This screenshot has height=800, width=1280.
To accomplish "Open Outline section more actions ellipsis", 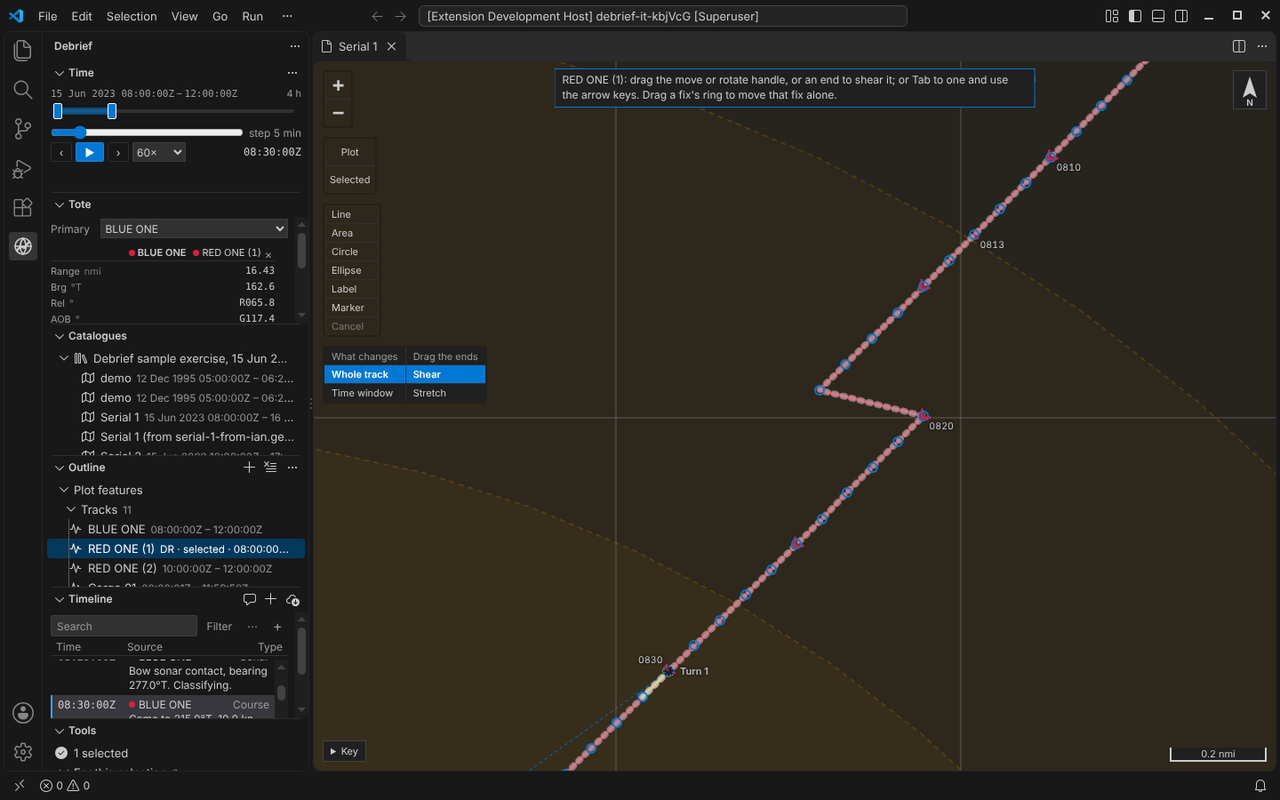I will pos(292,467).
